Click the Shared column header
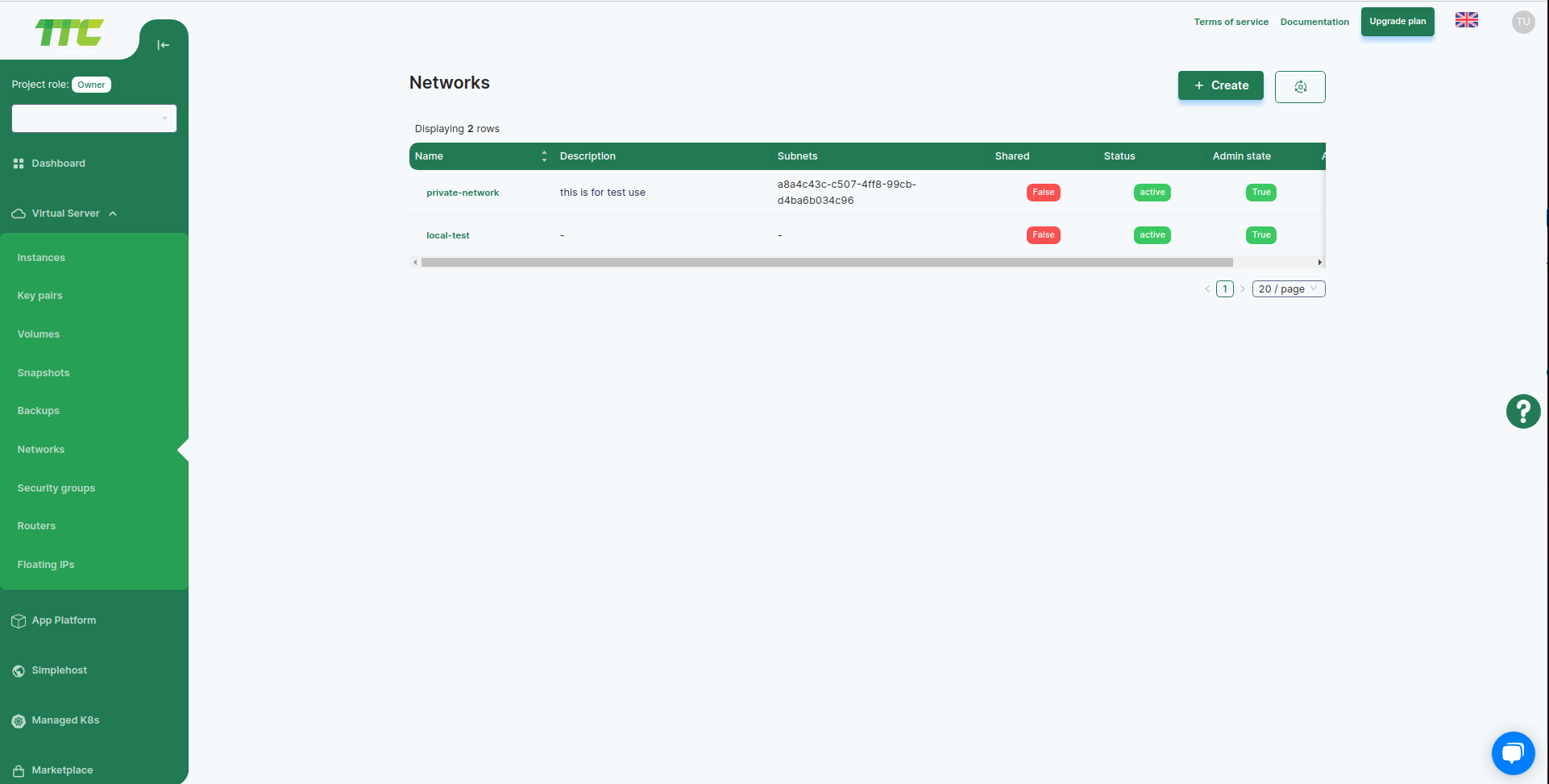 [1012, 156]
